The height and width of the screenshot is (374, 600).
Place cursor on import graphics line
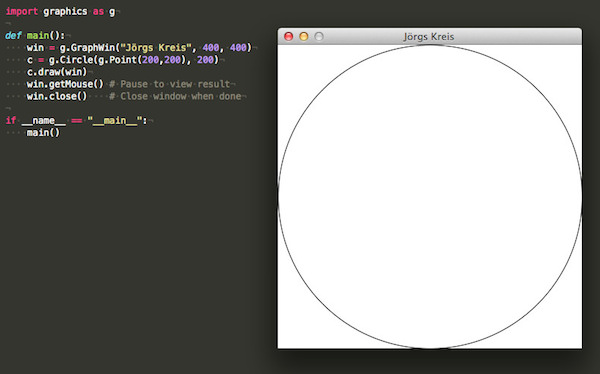click(60, 11)
